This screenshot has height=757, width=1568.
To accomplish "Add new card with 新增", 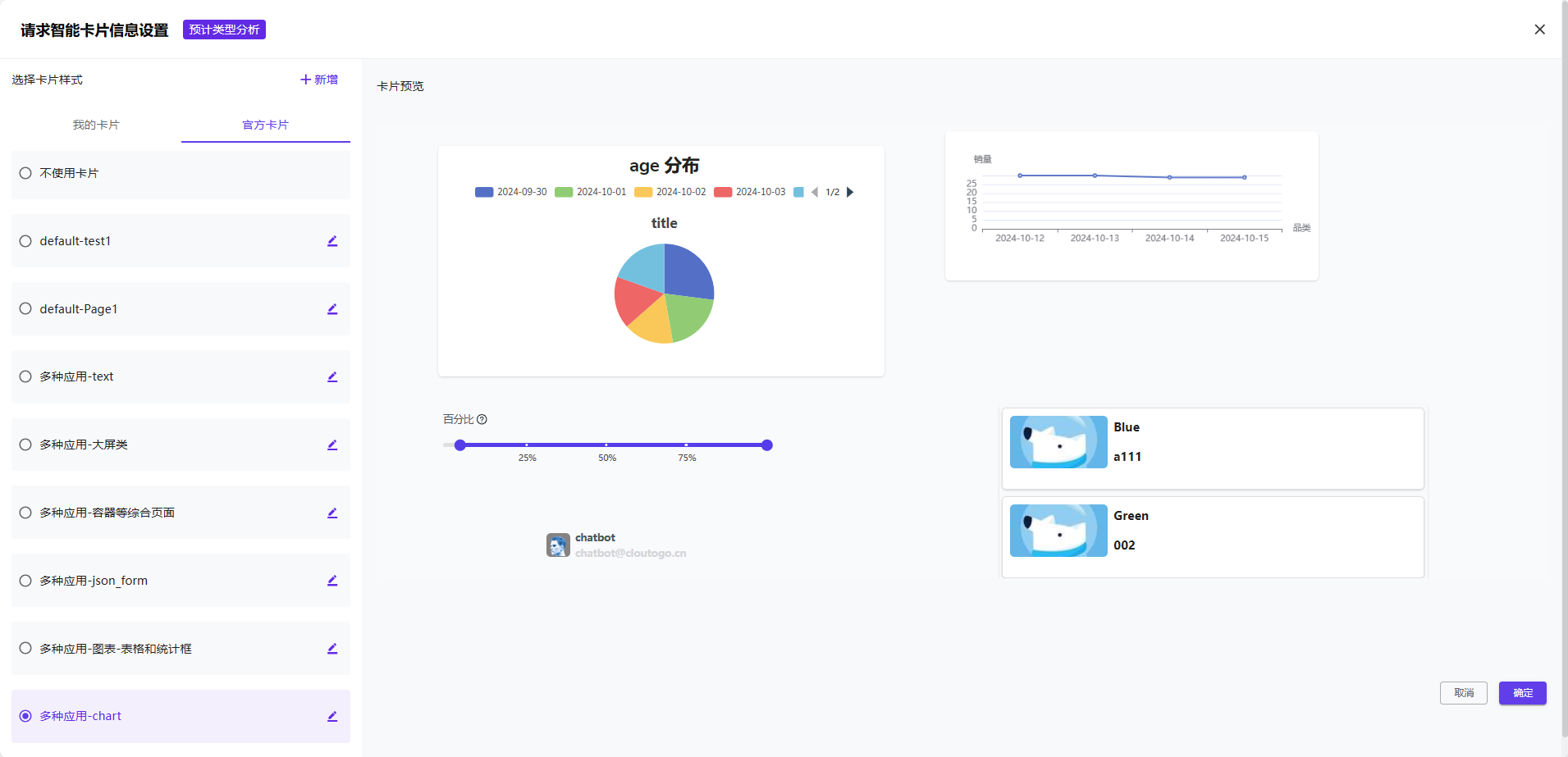I will click(319, 80).
